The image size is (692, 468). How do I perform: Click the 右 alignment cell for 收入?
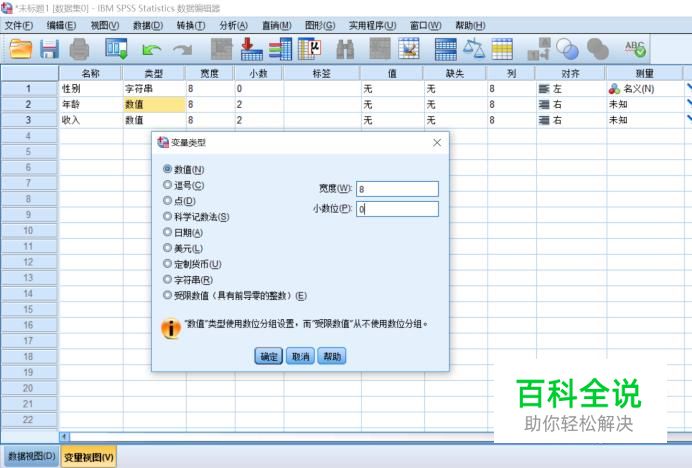click(571, 120)
